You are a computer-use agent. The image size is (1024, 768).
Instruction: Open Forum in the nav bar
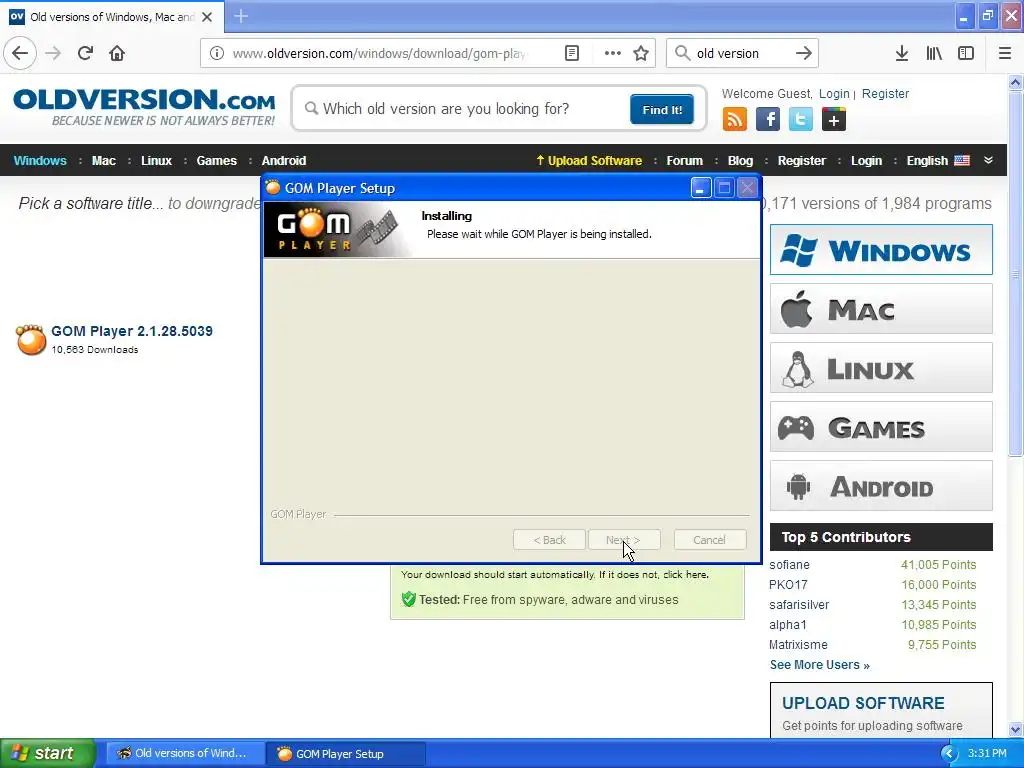[684, 161]
